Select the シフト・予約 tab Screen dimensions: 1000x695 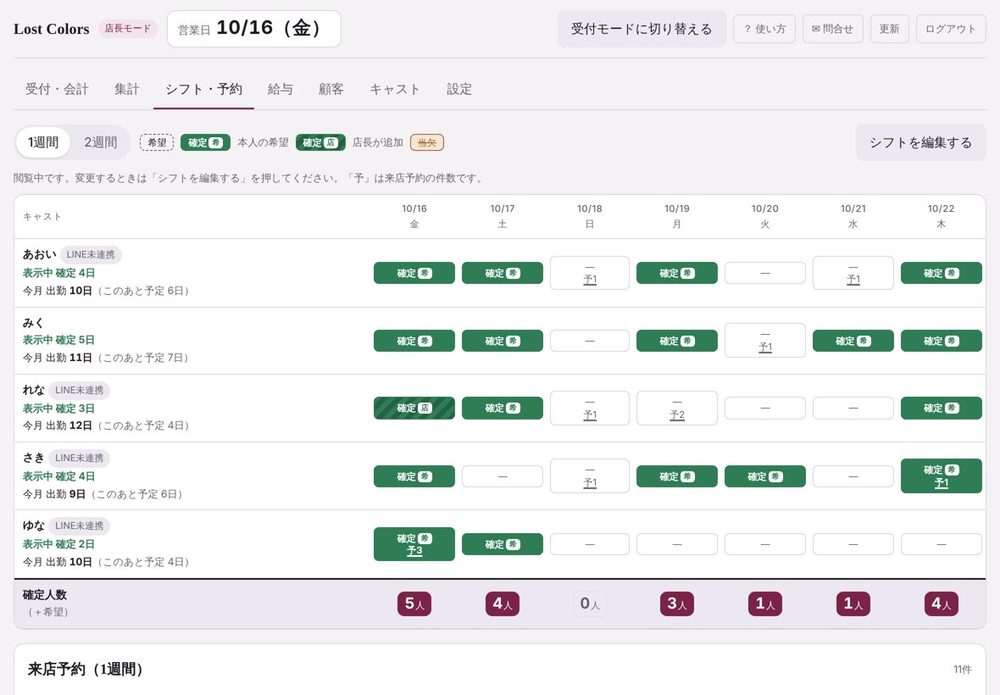203,89
